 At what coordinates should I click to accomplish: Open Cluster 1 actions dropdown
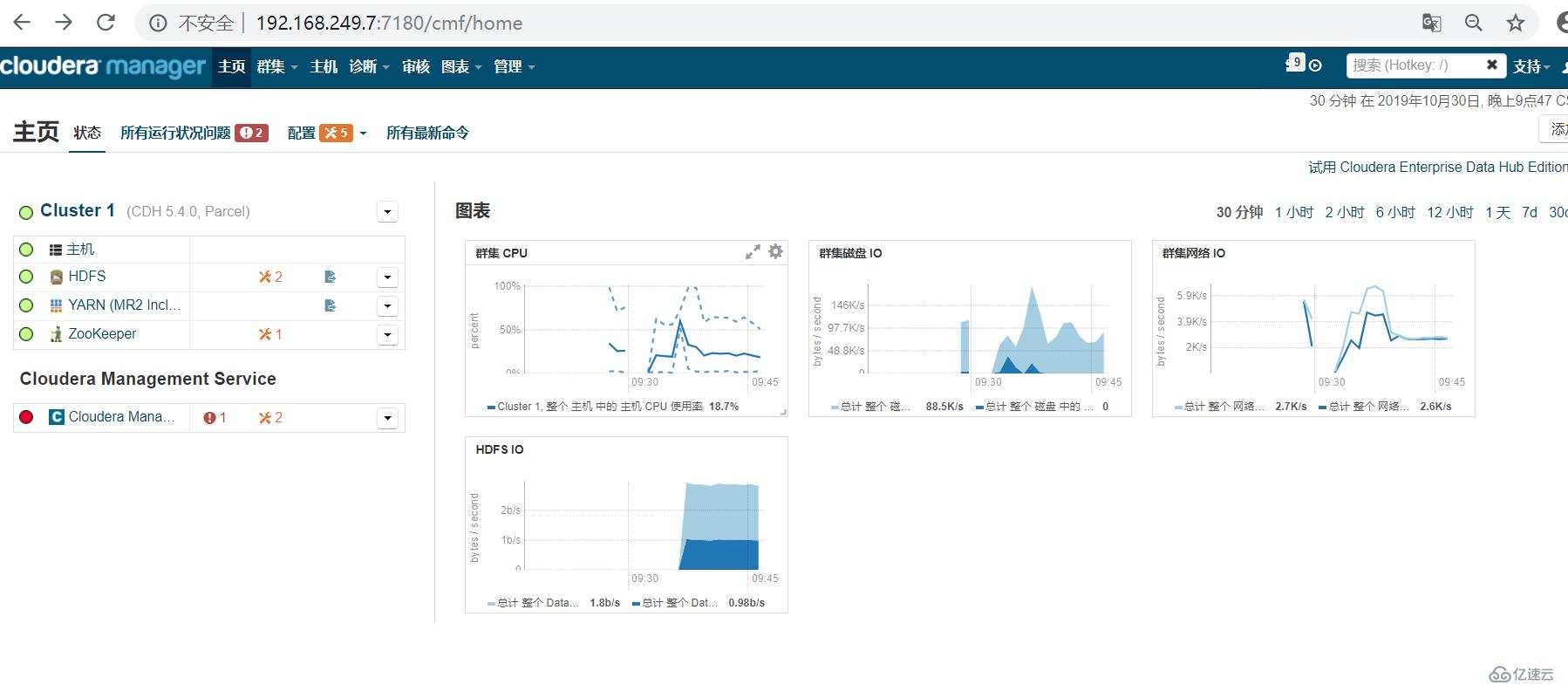click(387, 211)
